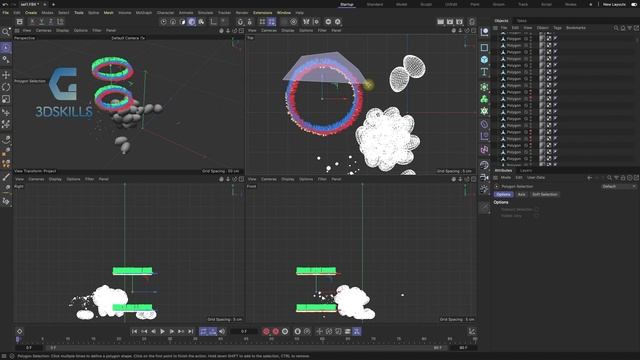
Task: Click the back arrow in Attributes panel
Action: pos(589,178)
